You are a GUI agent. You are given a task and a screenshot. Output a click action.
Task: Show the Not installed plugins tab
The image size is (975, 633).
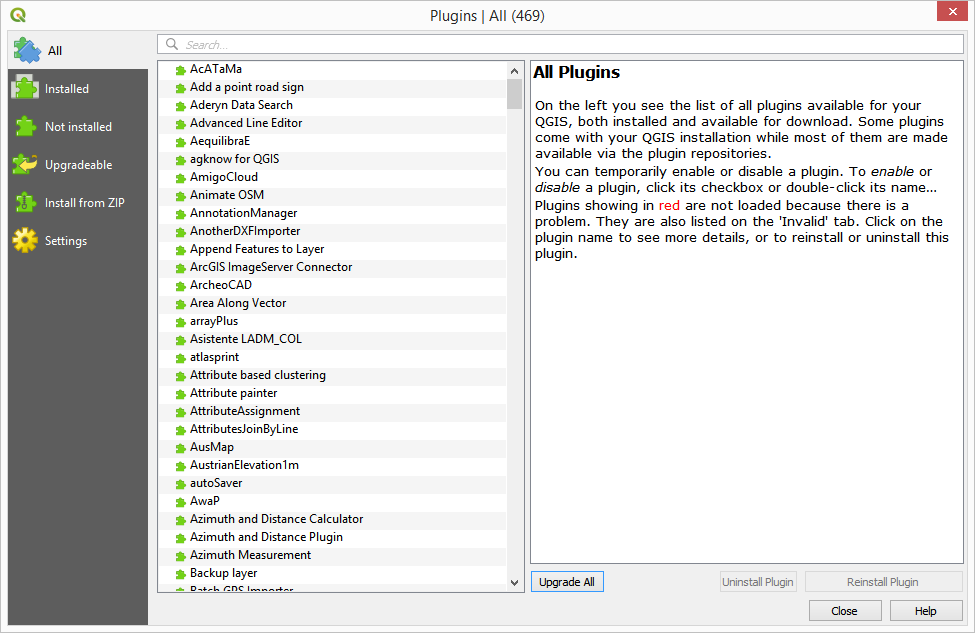tap(78, 126)
